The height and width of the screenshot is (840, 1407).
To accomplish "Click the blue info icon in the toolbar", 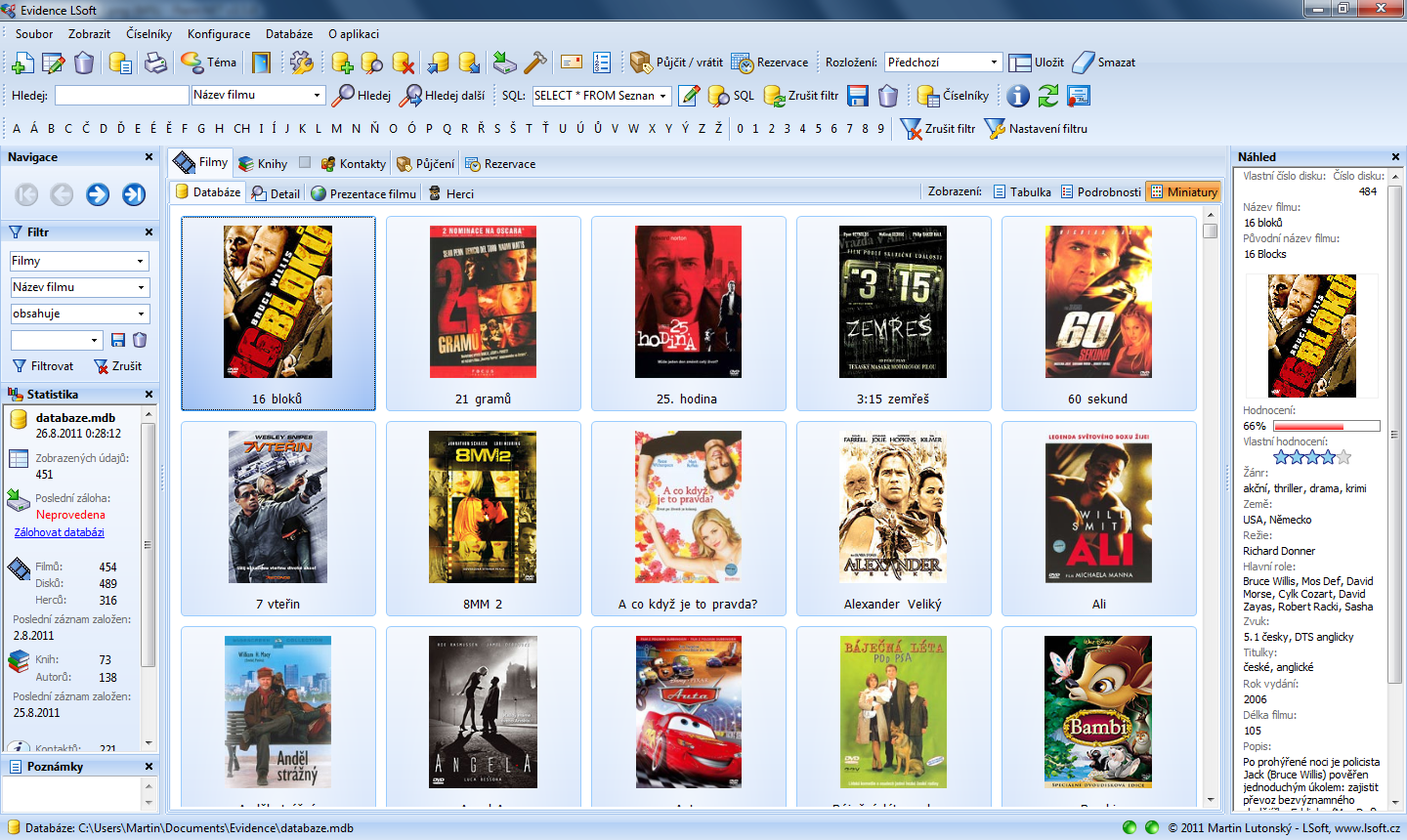I will click(x=1018, y=96).
